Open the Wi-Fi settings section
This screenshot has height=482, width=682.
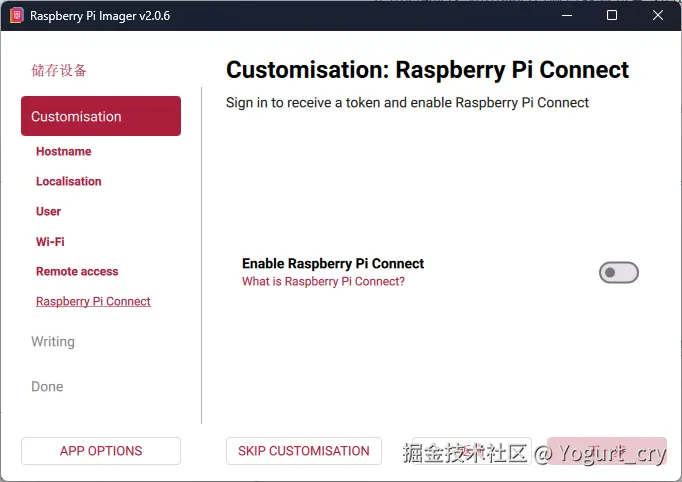(50, 241)
